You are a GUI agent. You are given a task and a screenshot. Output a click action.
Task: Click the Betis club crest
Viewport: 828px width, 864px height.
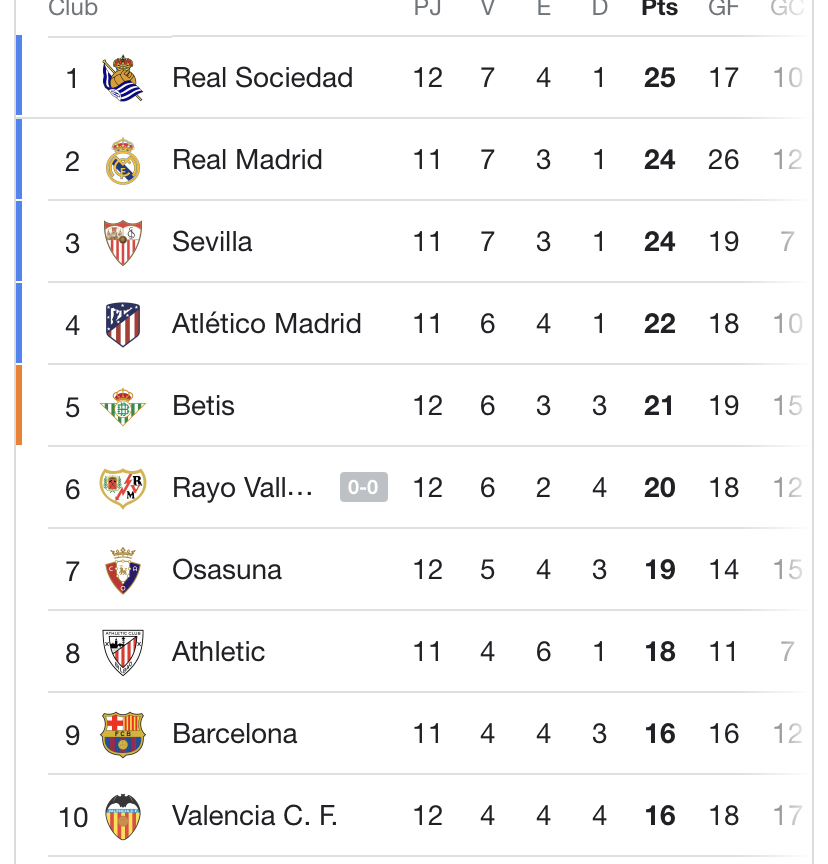click(x=122, y=407)
